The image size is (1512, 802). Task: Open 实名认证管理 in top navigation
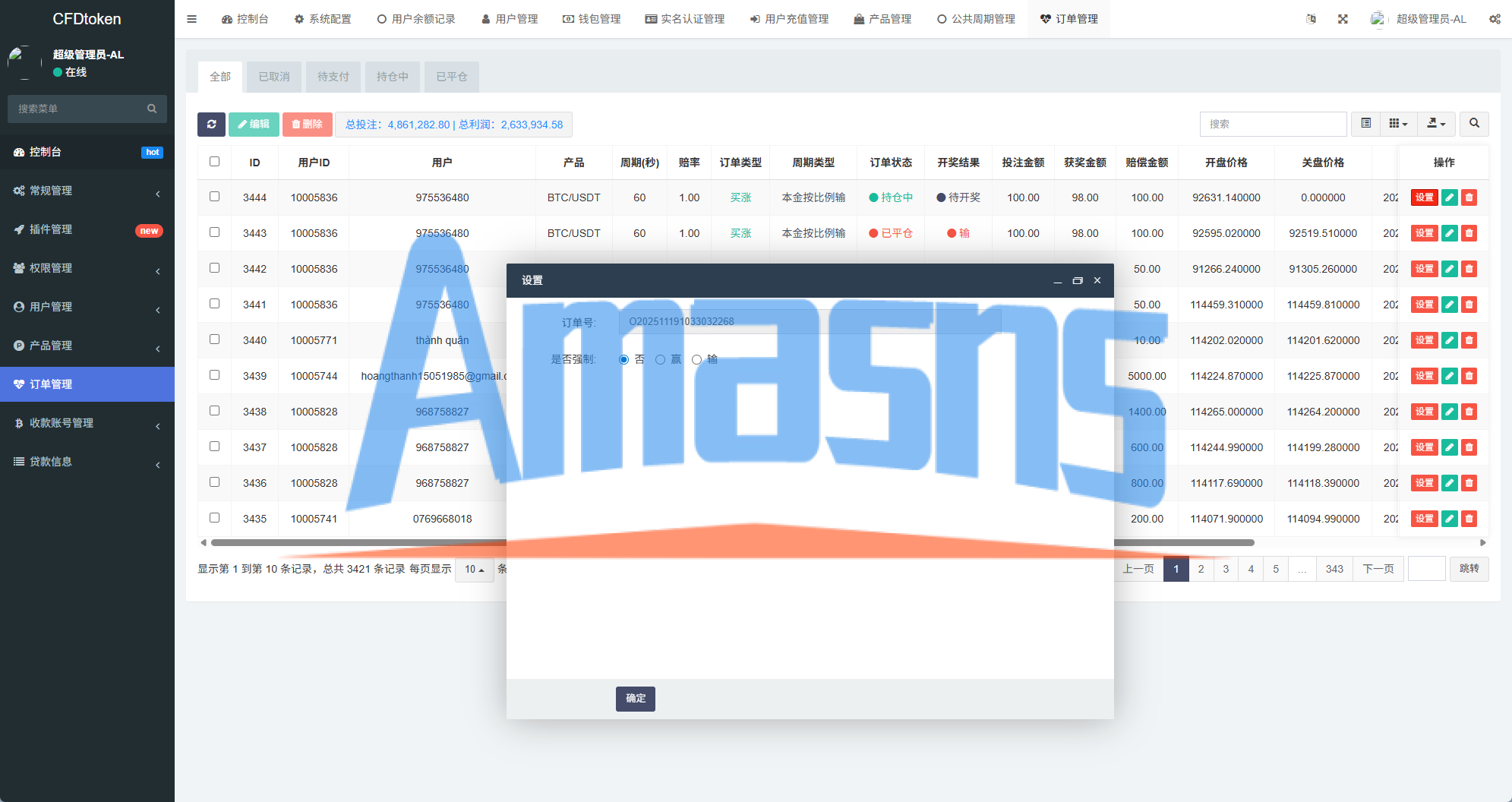coord(685,19)
